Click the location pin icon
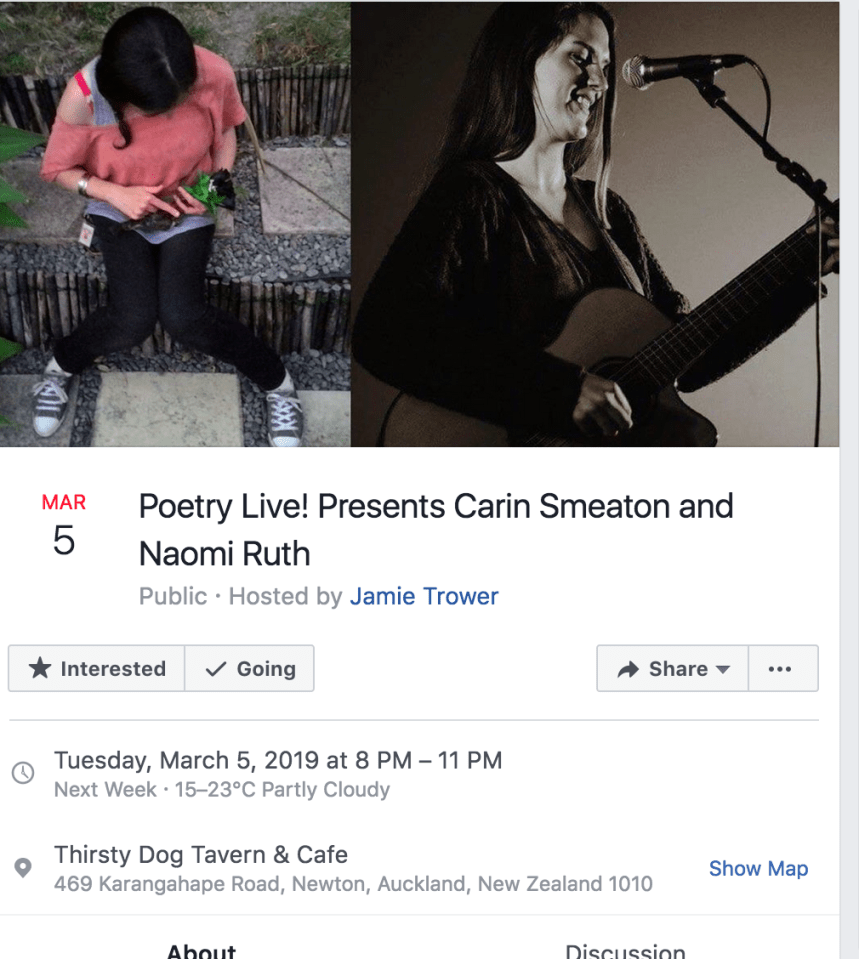Image resolution: width=859 pixels, height=959 pixels. coord(22,868)
